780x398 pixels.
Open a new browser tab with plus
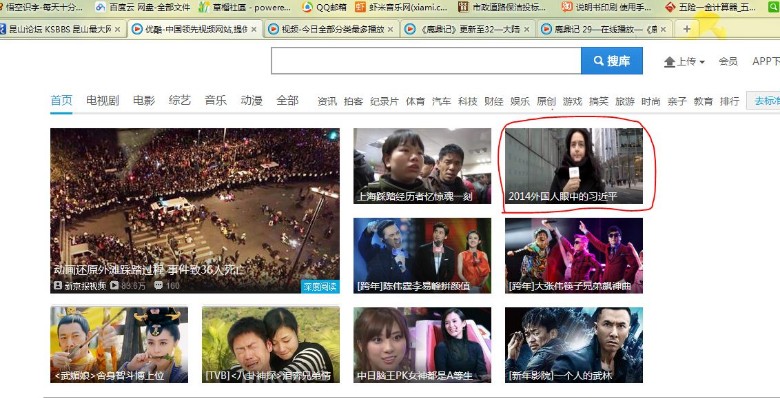tap(686, 29)
